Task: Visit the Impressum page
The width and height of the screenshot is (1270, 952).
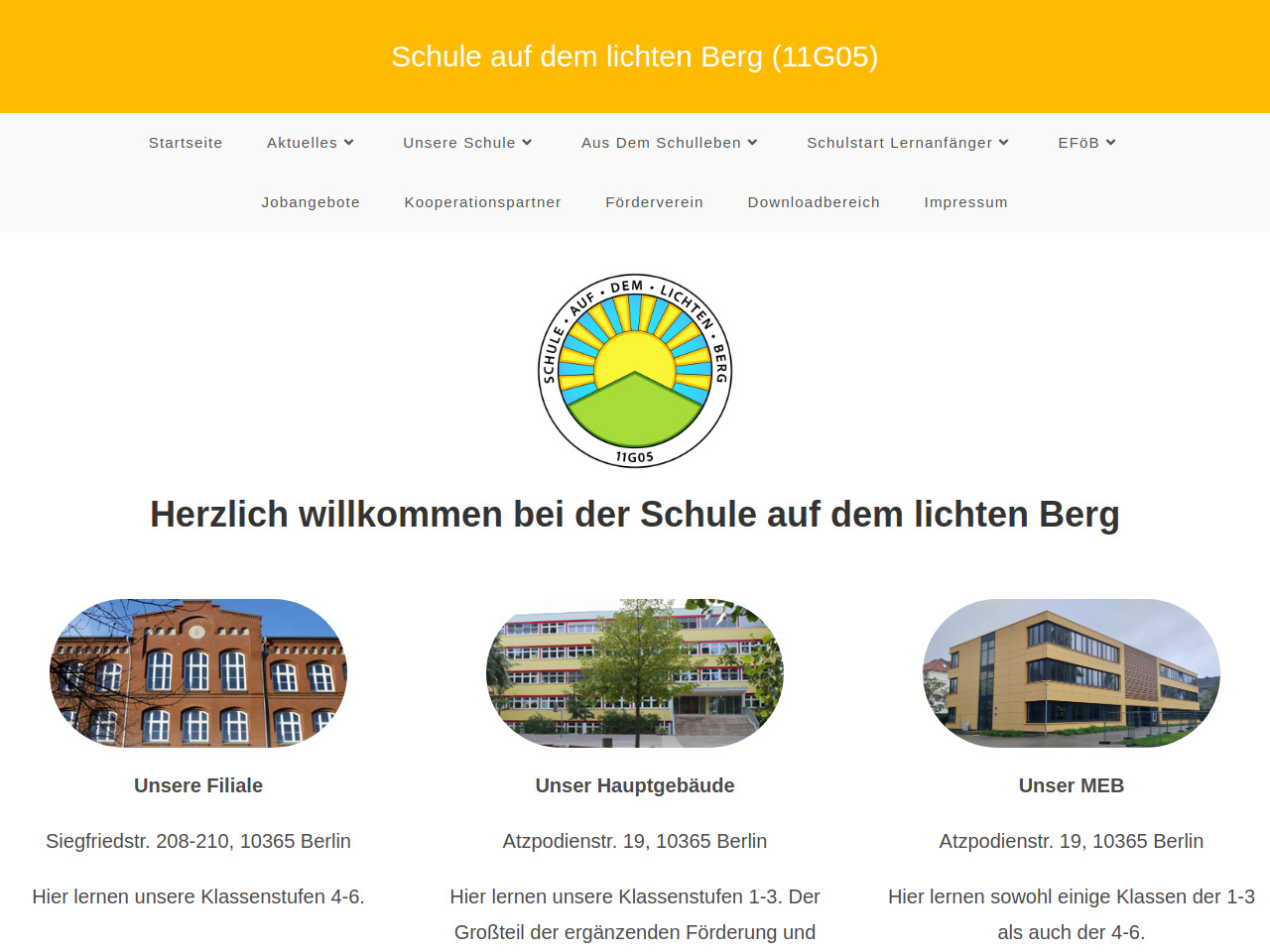Action: tap(965, 202)
